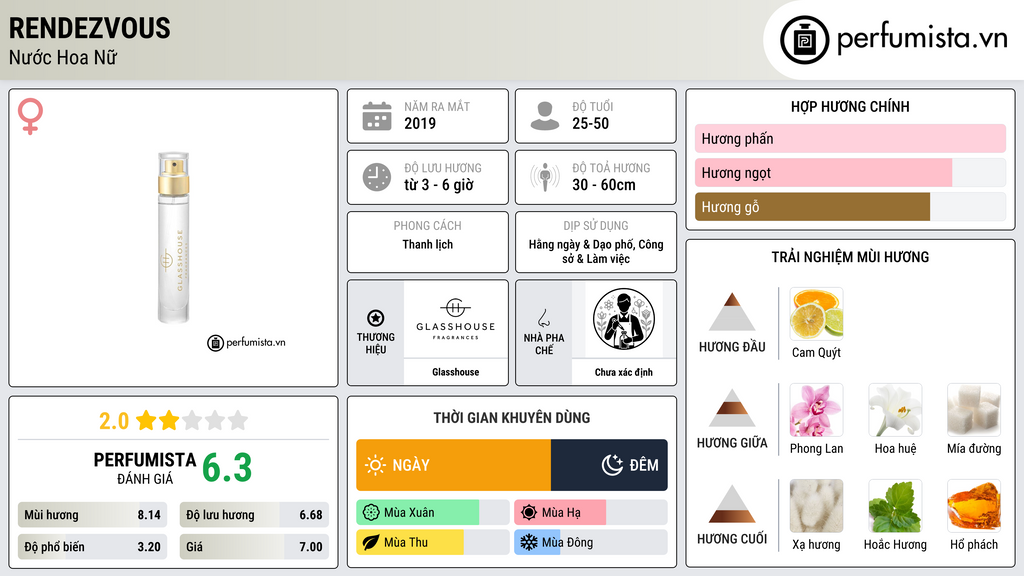
Task: Click the Chưa xác định perfumer label
Action: pos(624,372)
